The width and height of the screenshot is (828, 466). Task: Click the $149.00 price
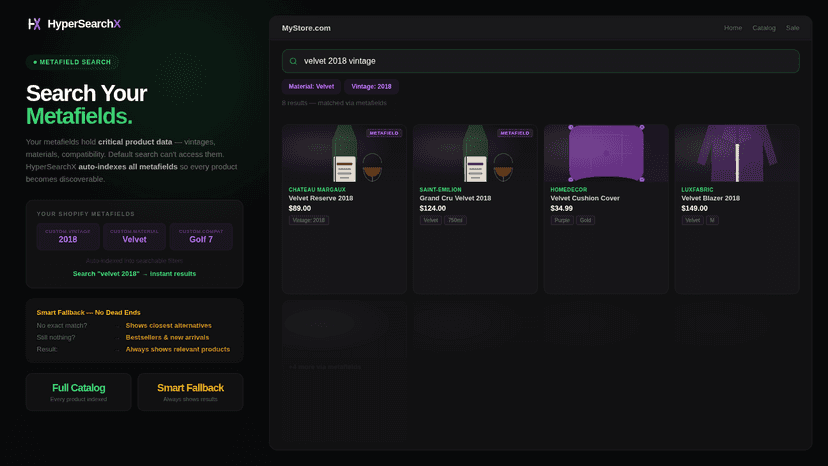(694, 208)
